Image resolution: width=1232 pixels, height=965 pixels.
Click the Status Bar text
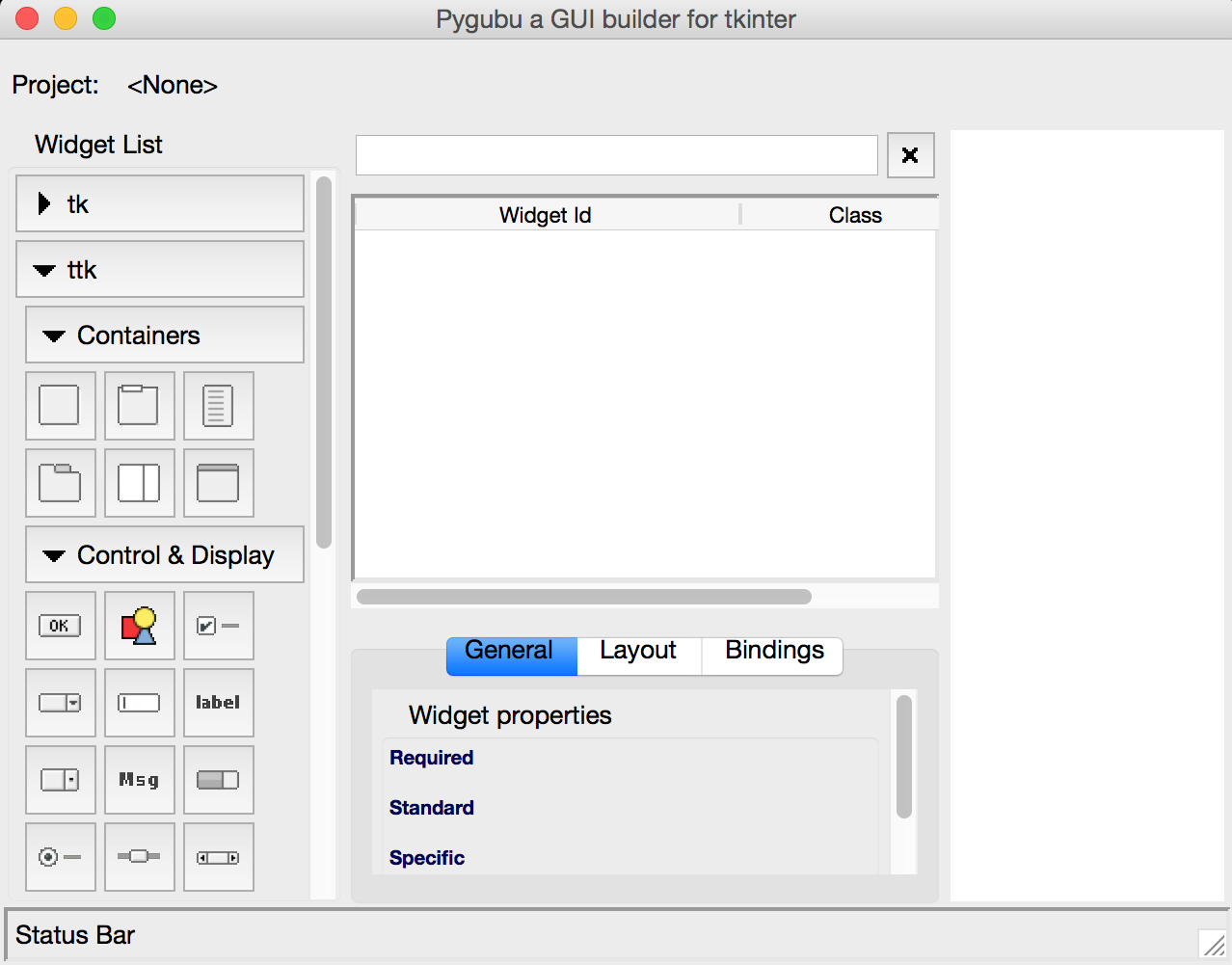coord(75,935)
